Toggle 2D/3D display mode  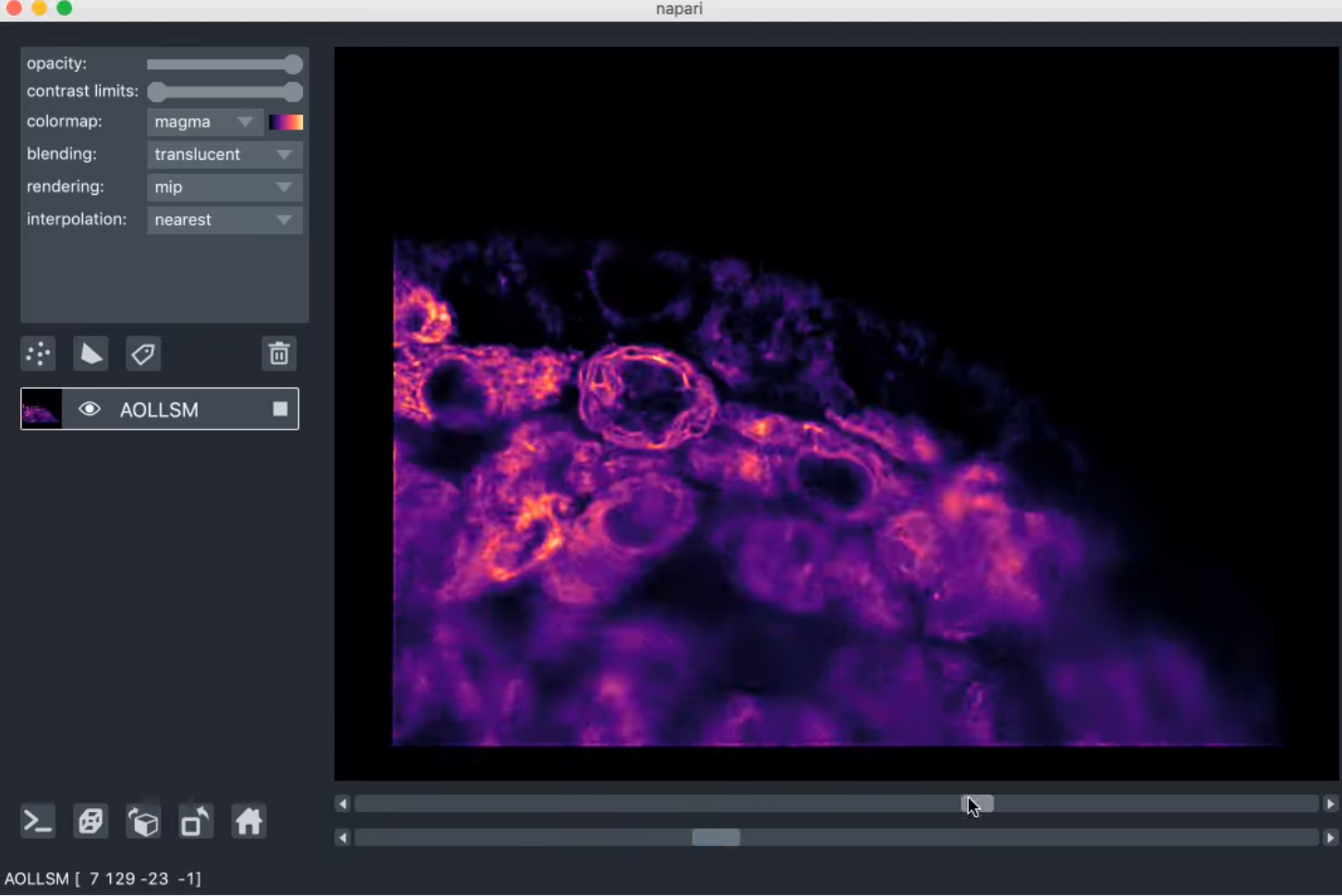90,820
